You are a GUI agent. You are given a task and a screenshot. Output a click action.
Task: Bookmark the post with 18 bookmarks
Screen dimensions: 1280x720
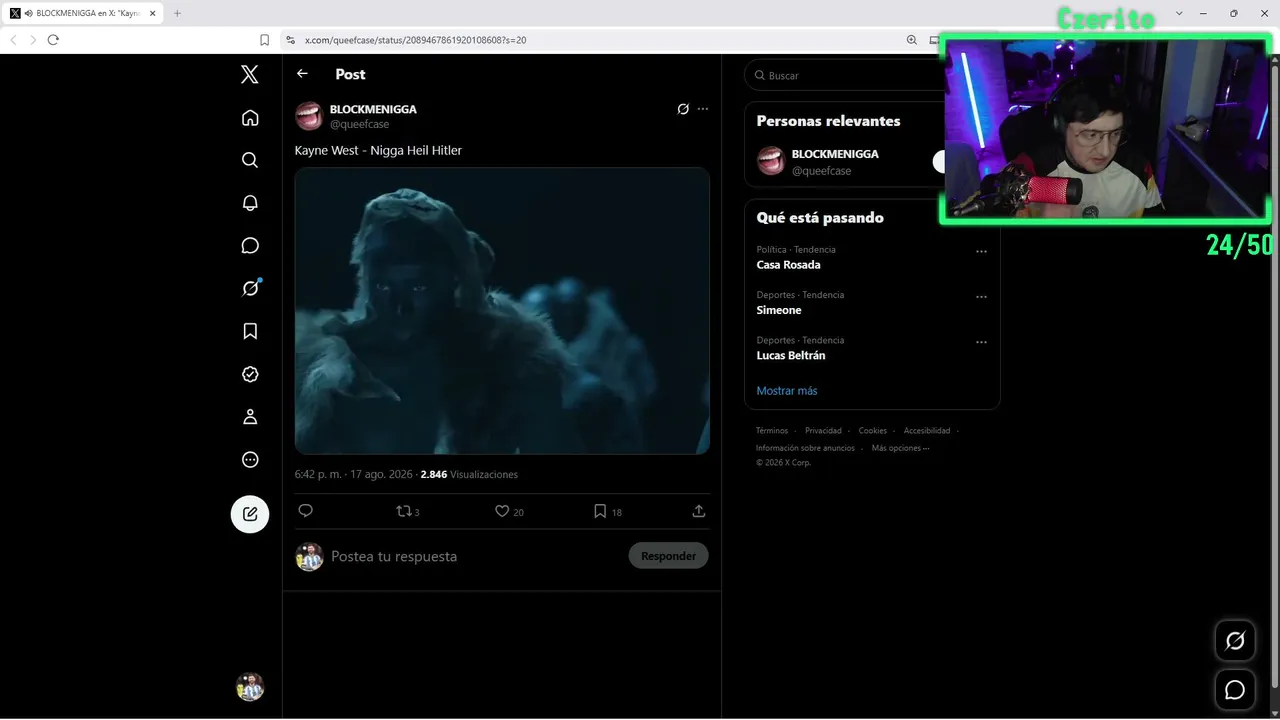pos(607,511)
